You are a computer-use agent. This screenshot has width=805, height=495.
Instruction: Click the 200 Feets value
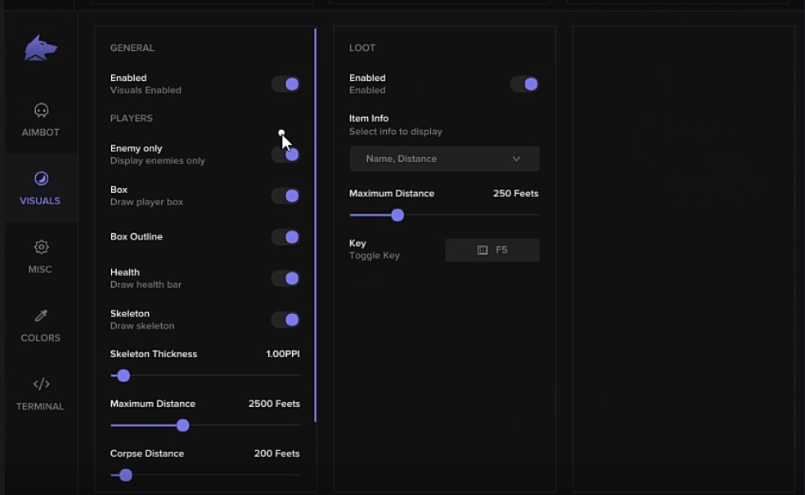(x=277, y=453)
